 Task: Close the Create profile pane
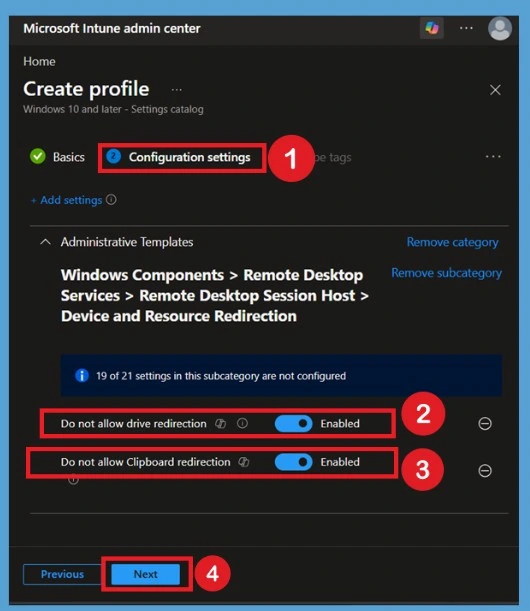tap(495, 90)
